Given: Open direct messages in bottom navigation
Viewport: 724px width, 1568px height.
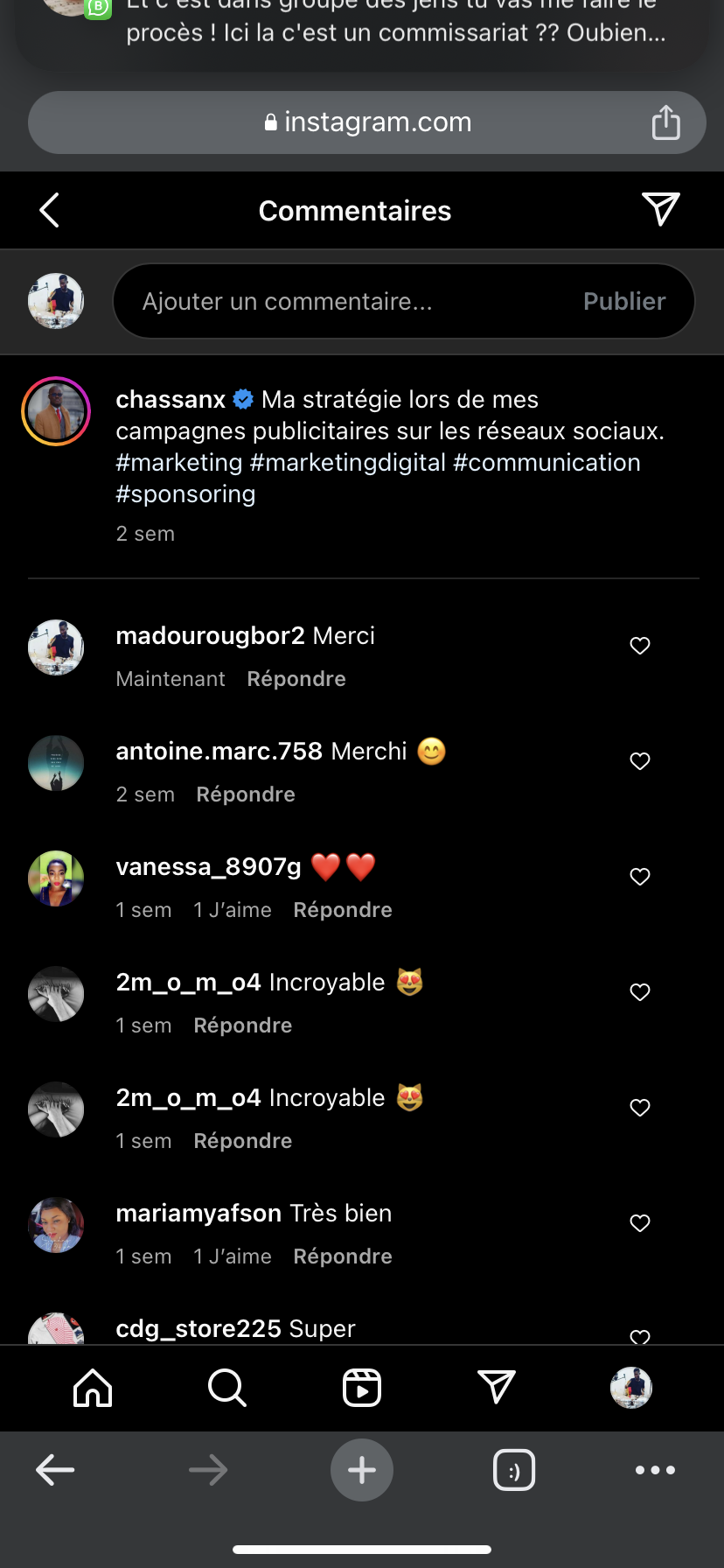Looking at the screenshot, I should [x=497, y=1388].
